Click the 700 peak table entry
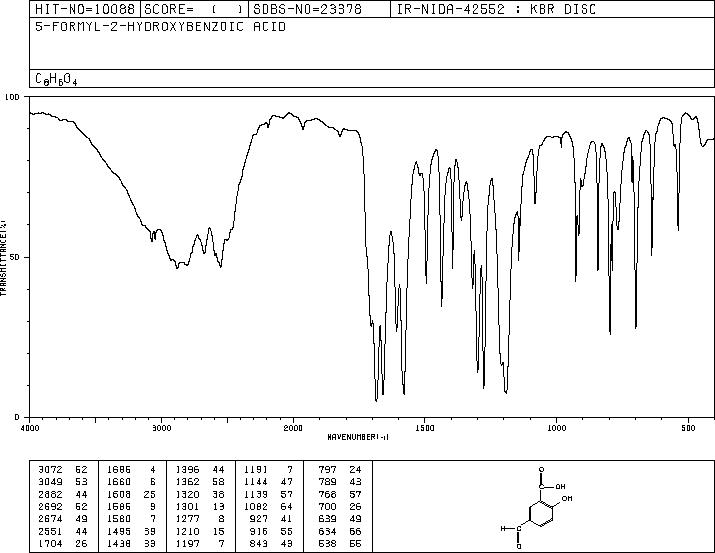 [340, 506]
